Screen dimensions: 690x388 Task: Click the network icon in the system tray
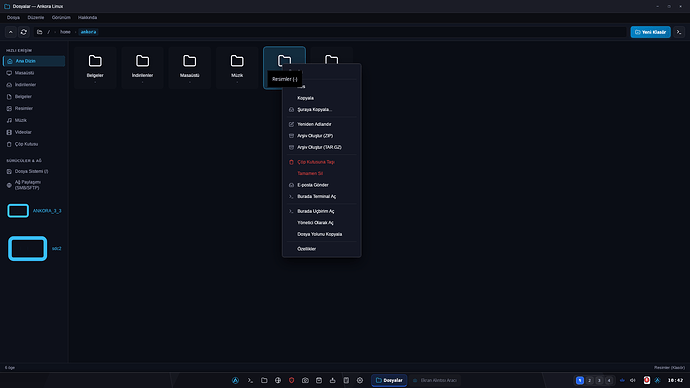pos(622,381)
